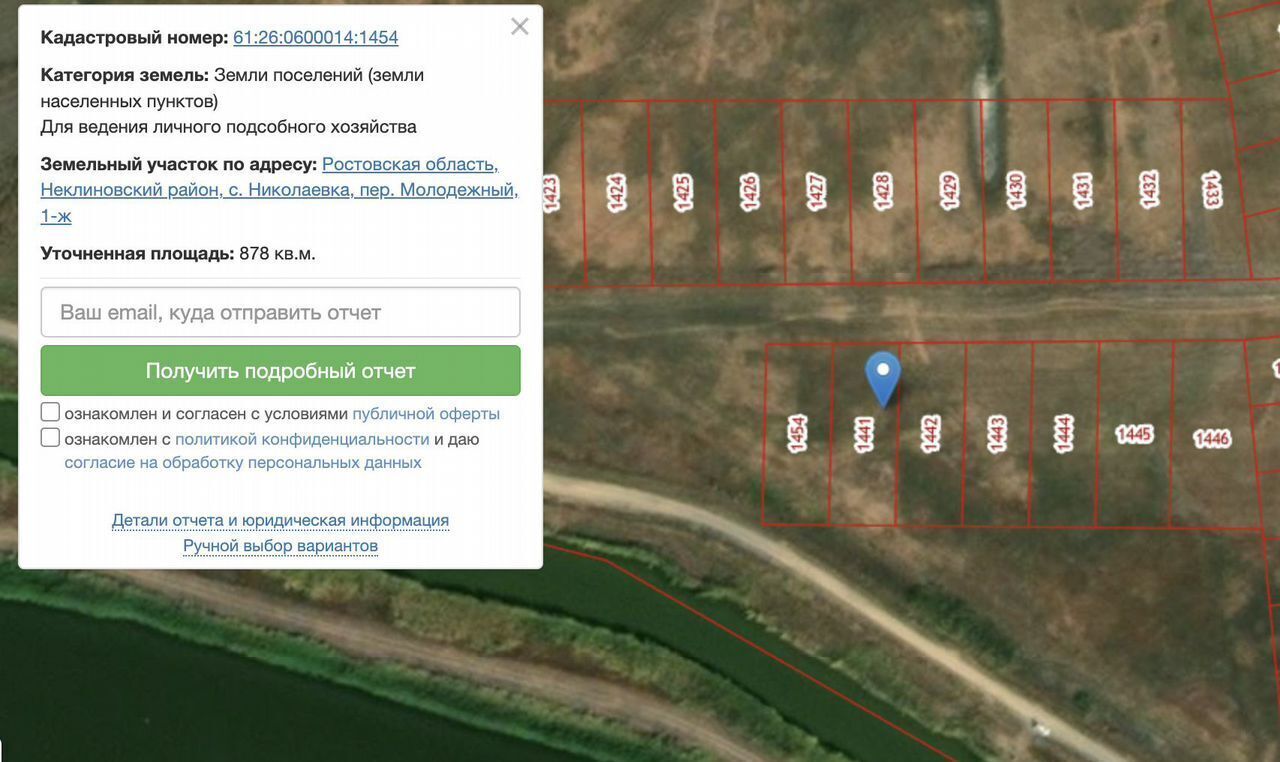The image size is (1280, 762).
Task: Click the blue map location pin
Action: (x=882, y=378)
